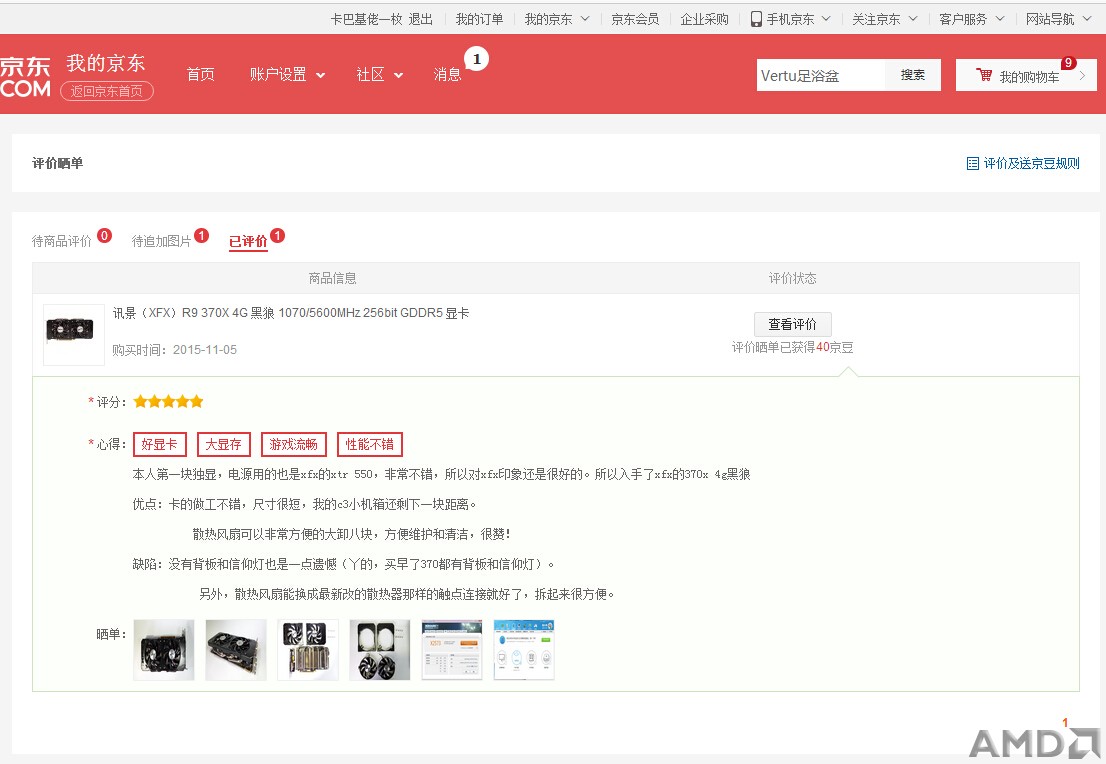Go to the 首页 menu item

coord(200,75)
